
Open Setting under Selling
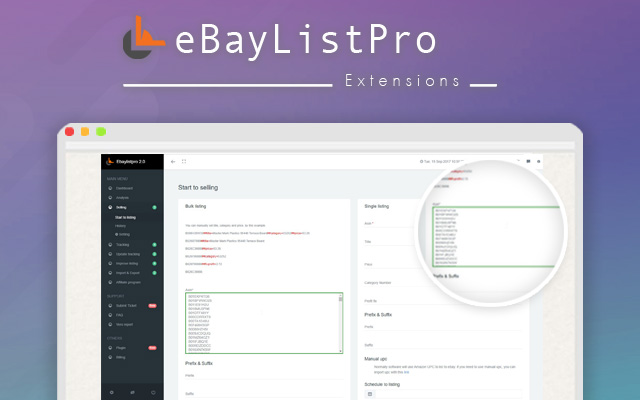pyautogui.click(x=123, y=234)
